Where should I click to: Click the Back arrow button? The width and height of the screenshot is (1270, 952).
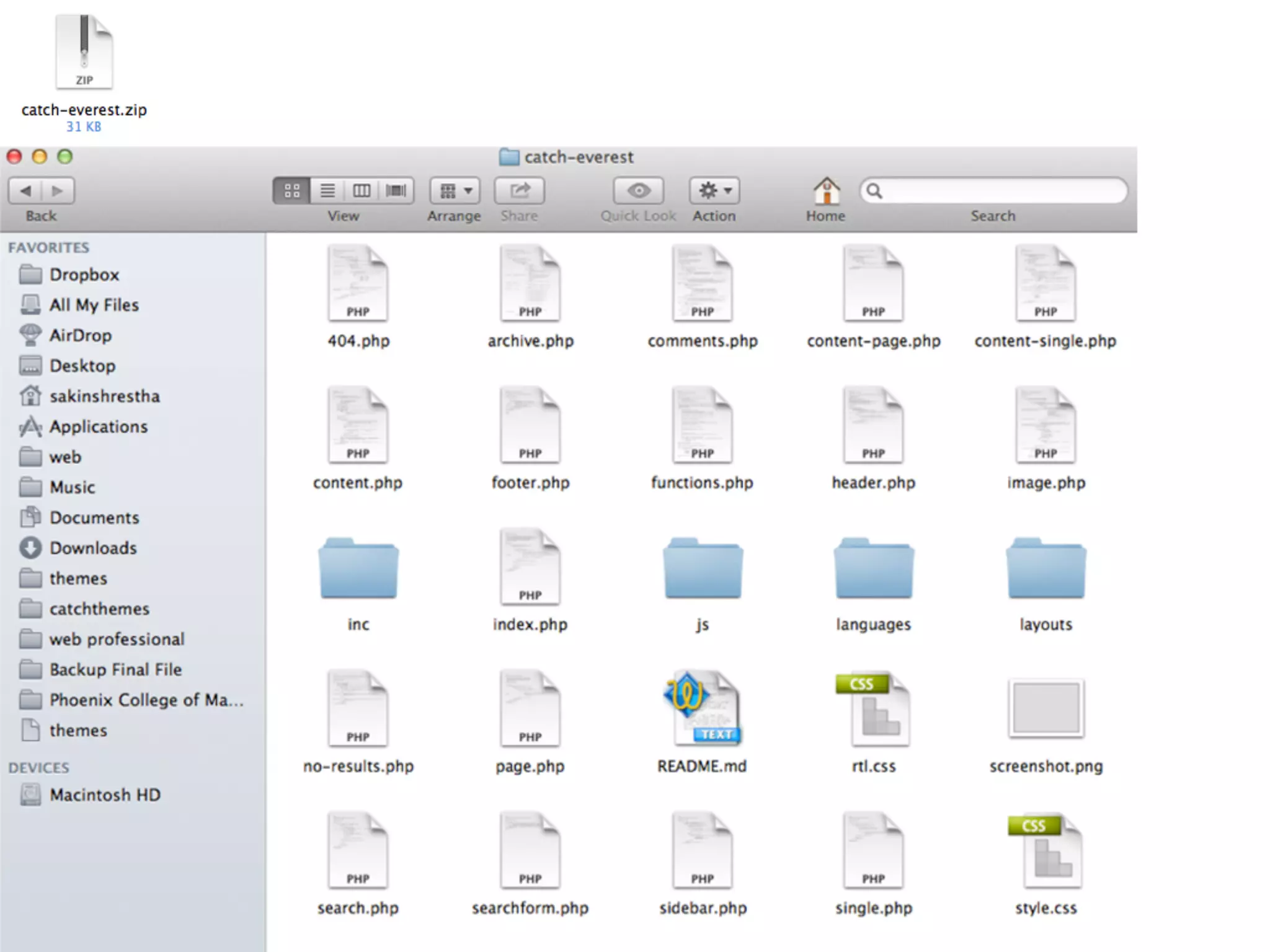pos(25,190)
